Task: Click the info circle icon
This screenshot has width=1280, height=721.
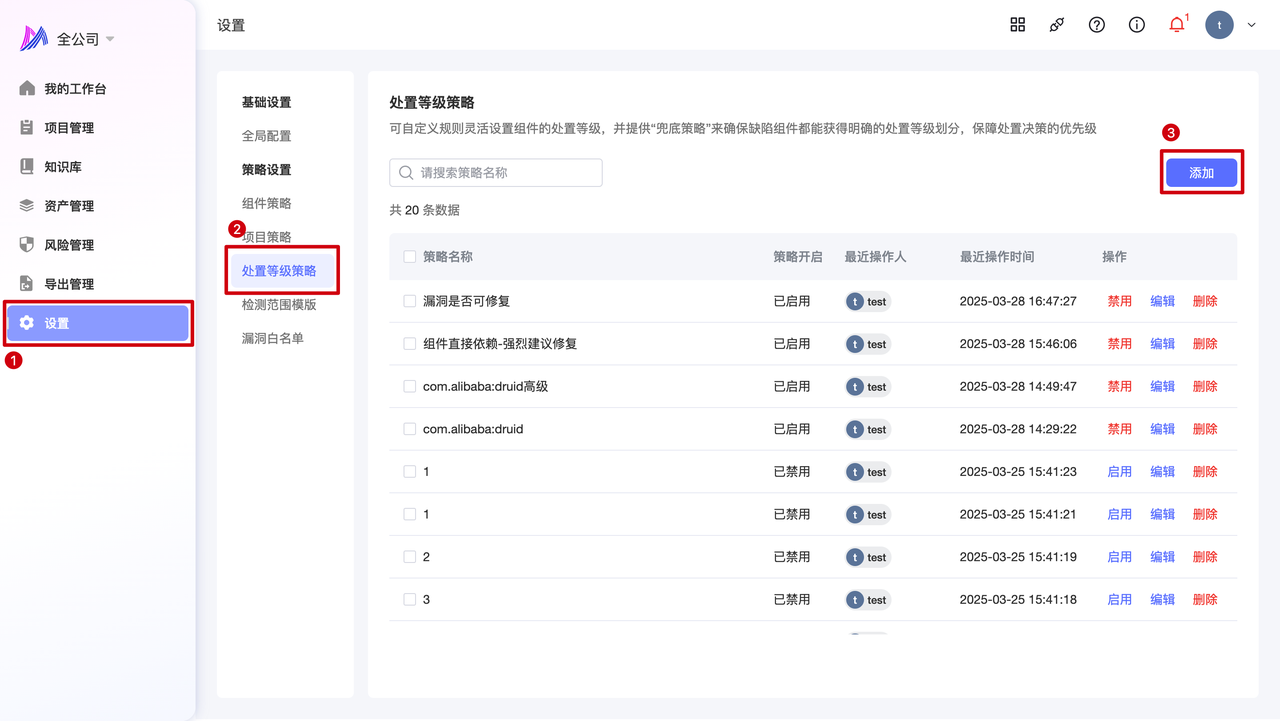Action: pos(1137,25)
